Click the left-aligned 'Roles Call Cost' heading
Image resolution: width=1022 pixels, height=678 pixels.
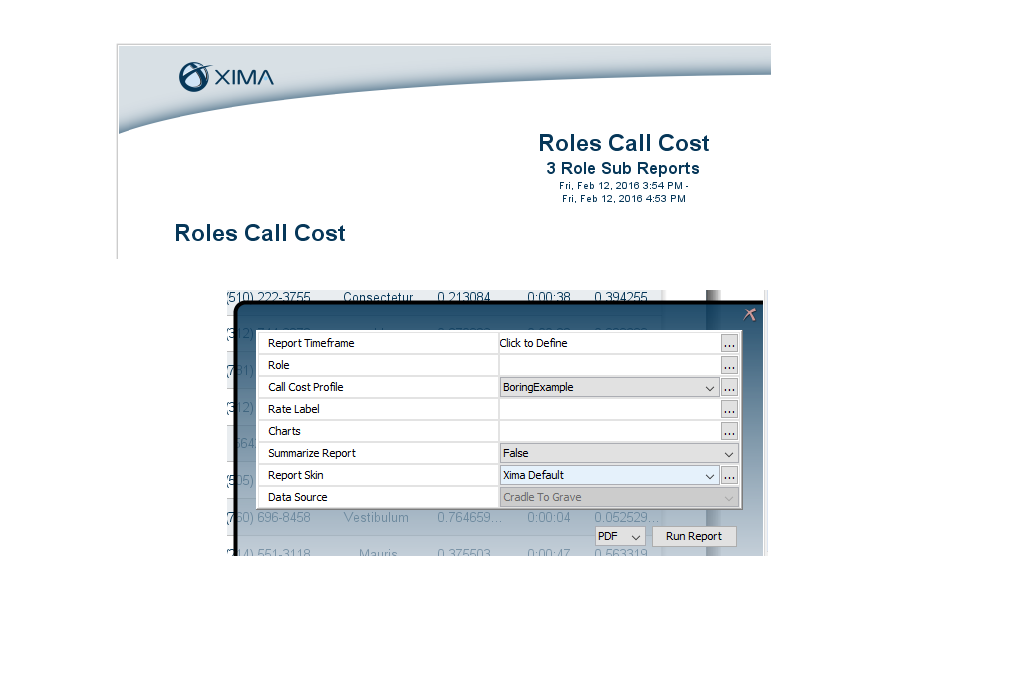click(x=260, y=233)
